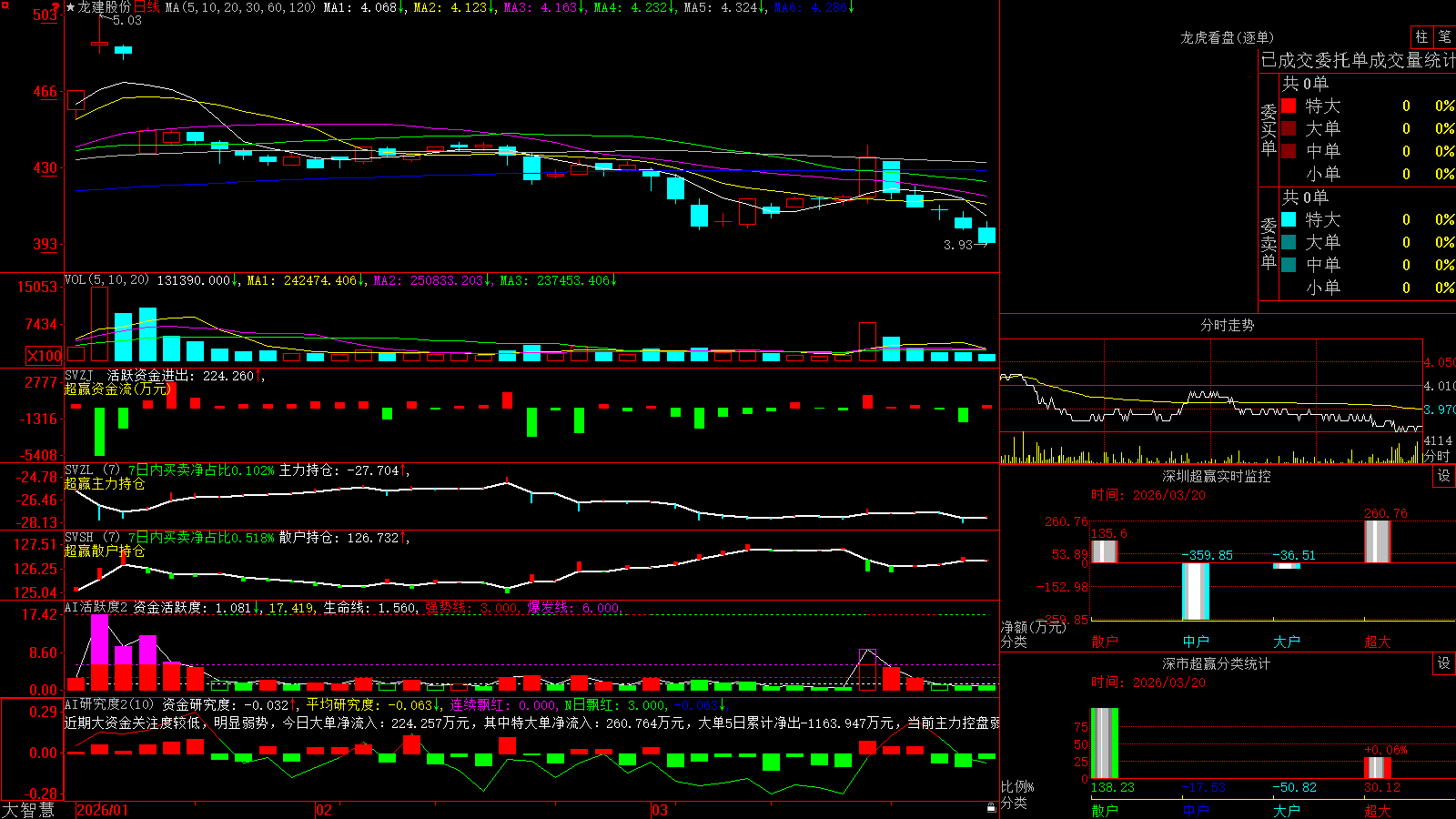This screenshot has width=1456, height=819.
Task: Click the 503 price axis label
Action: coord(45,15)
